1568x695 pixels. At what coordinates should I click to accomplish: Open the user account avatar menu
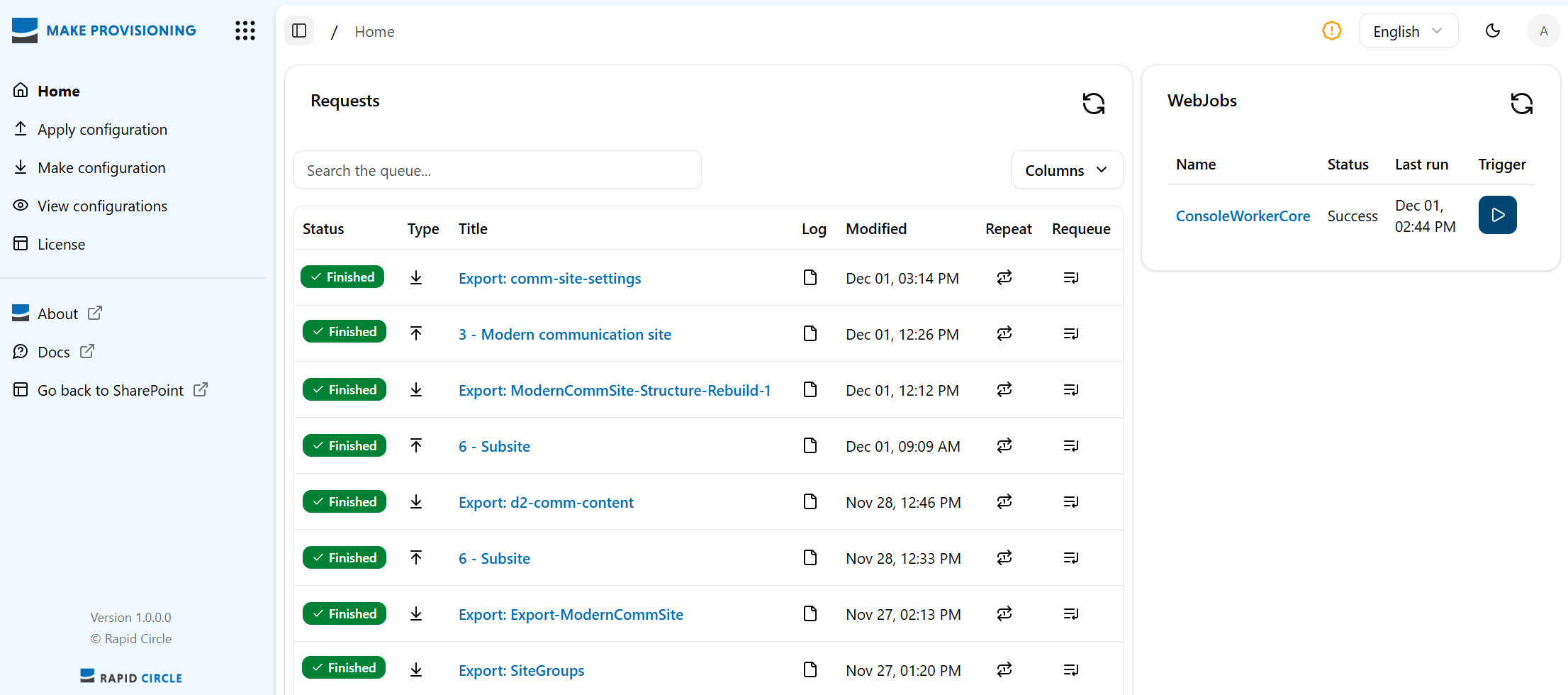[x=1544, y=30]
